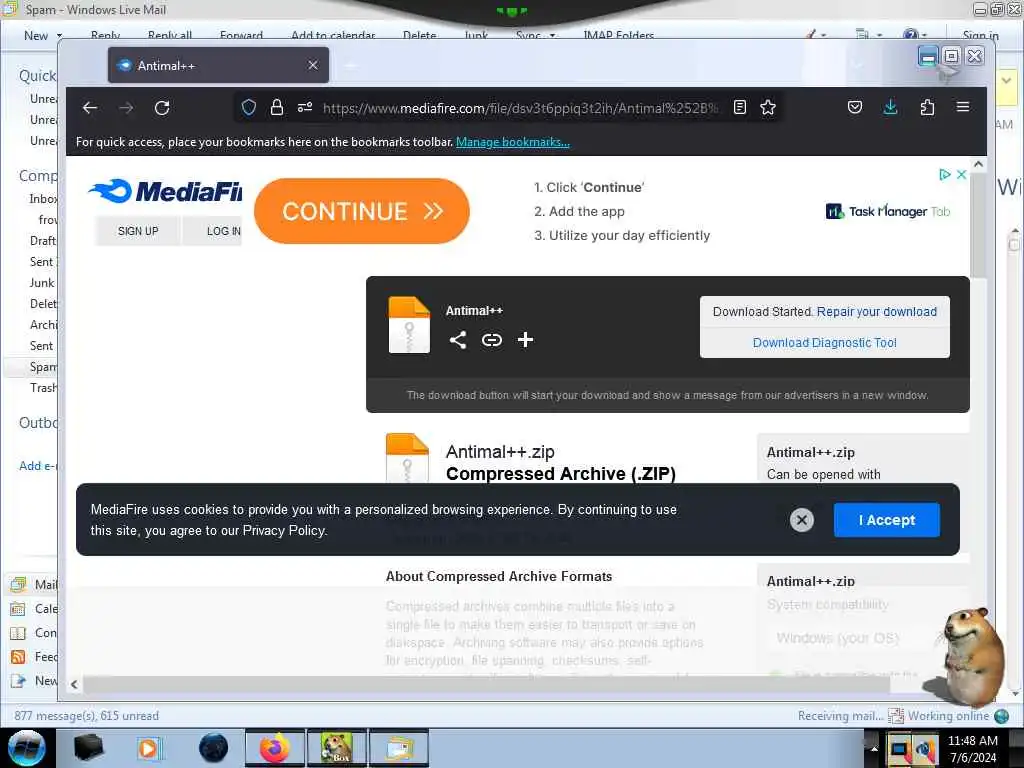Image resolution: width=1024 pixels, height=768 pixels.
Task: Open Contacts shortcut in Mail sidebar
Action: tap(34, 633)
